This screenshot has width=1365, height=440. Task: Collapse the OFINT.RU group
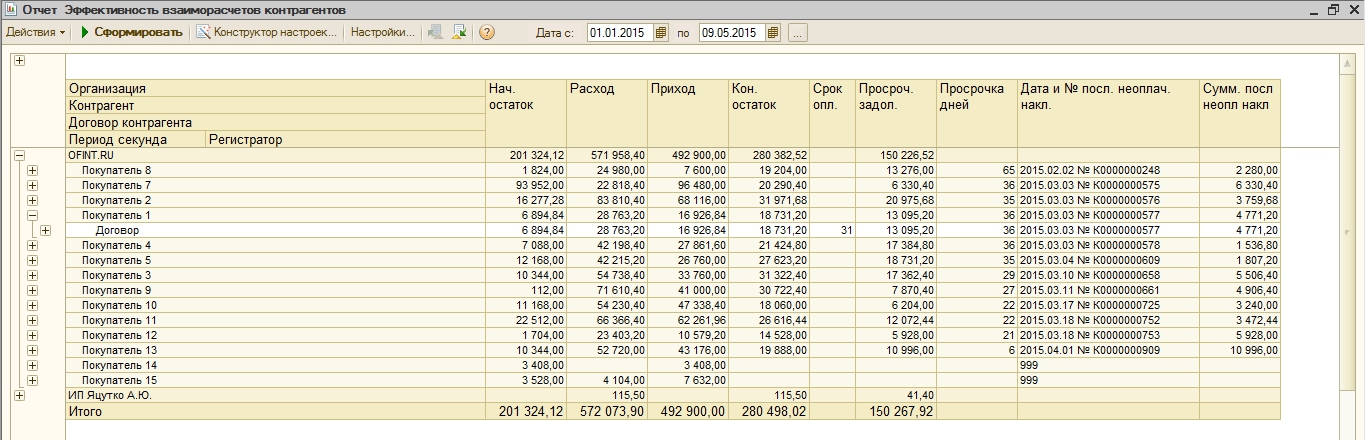[19, 155]
